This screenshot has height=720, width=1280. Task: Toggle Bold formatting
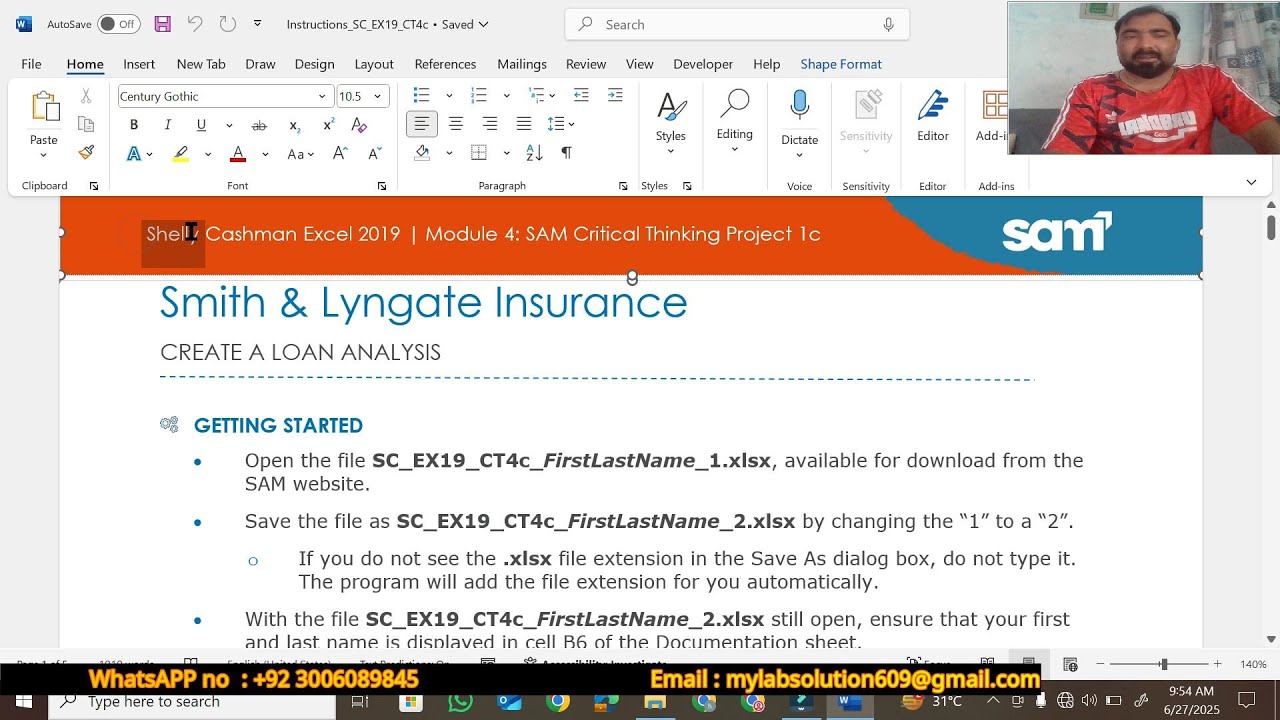coord(134,125)
